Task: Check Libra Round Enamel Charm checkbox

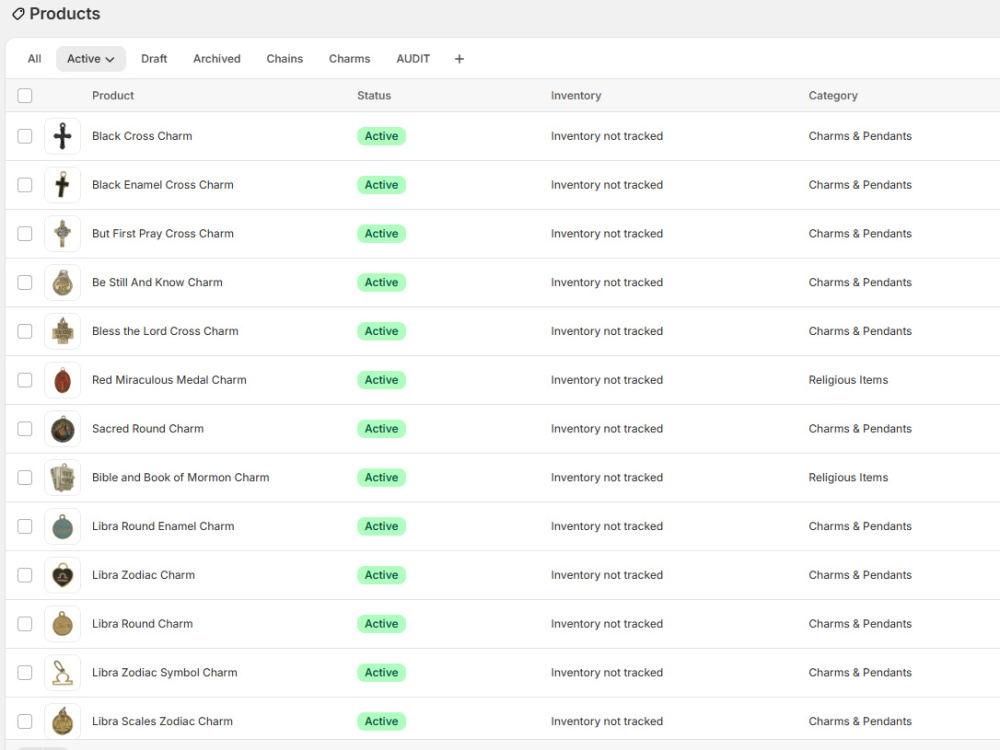Action: (x=25, y=526)
